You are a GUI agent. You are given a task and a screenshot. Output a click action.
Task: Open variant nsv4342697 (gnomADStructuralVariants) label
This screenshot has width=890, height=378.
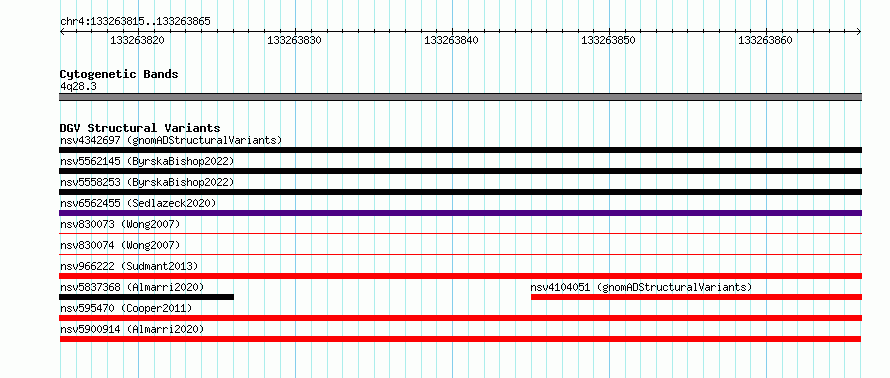[x=171, y=140]
